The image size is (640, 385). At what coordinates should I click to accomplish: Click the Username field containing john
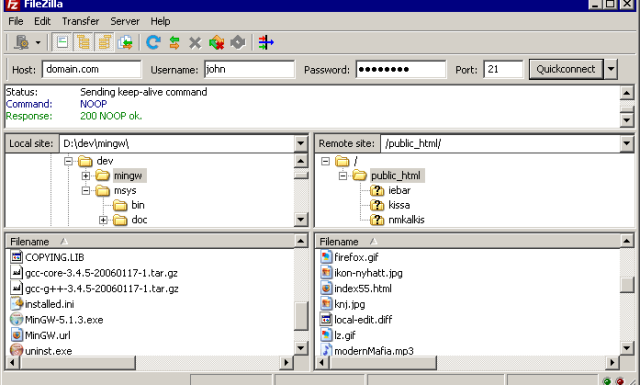click(249, 69)
